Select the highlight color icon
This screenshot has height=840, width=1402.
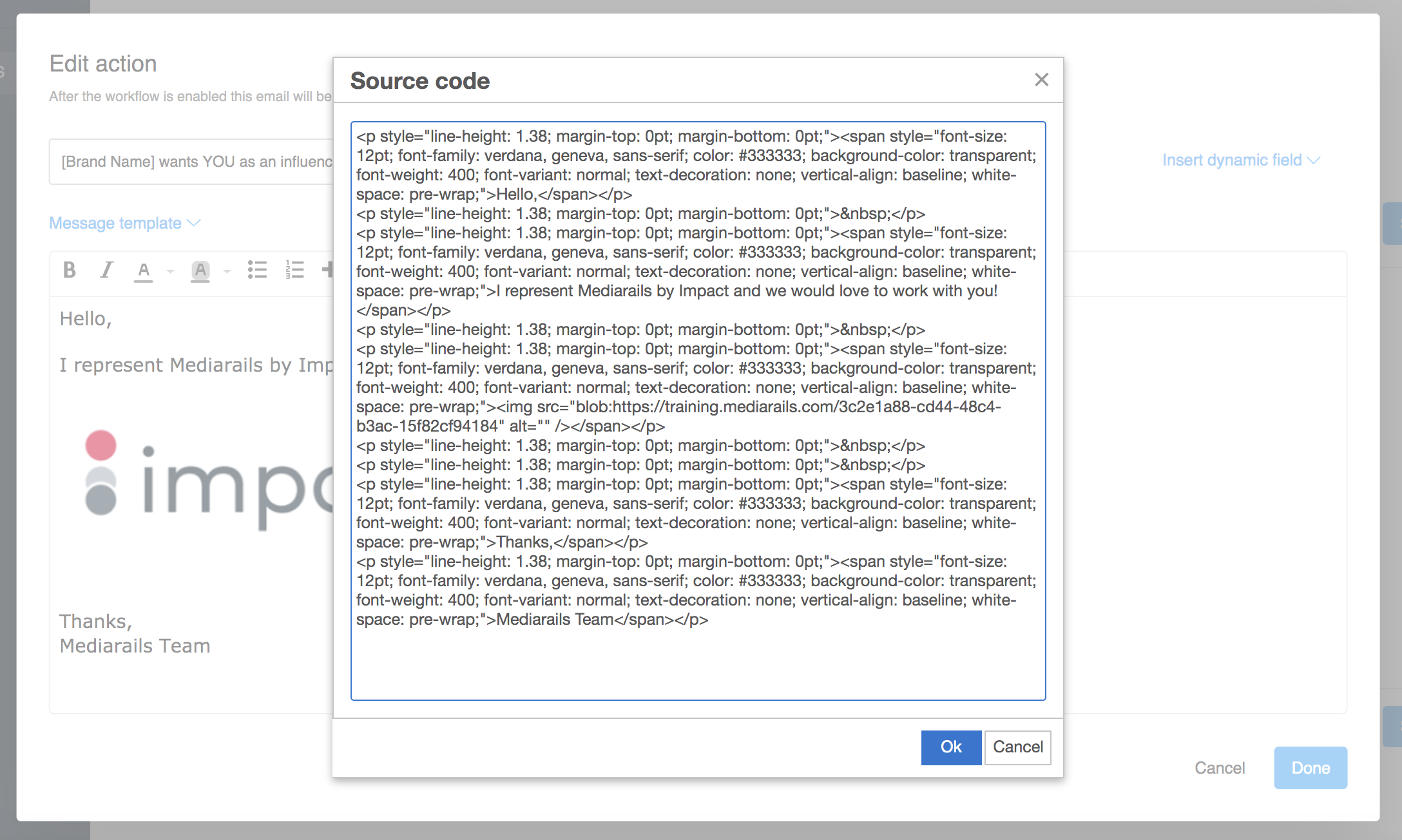tap(200, 271)
